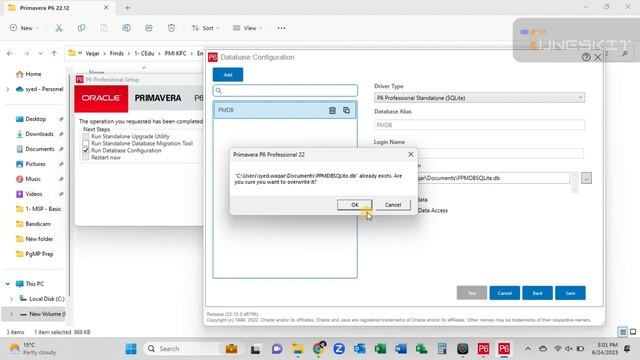
Task: Go Back in Database Configuration
Action: pyautogui.click(x=537, y=293)
